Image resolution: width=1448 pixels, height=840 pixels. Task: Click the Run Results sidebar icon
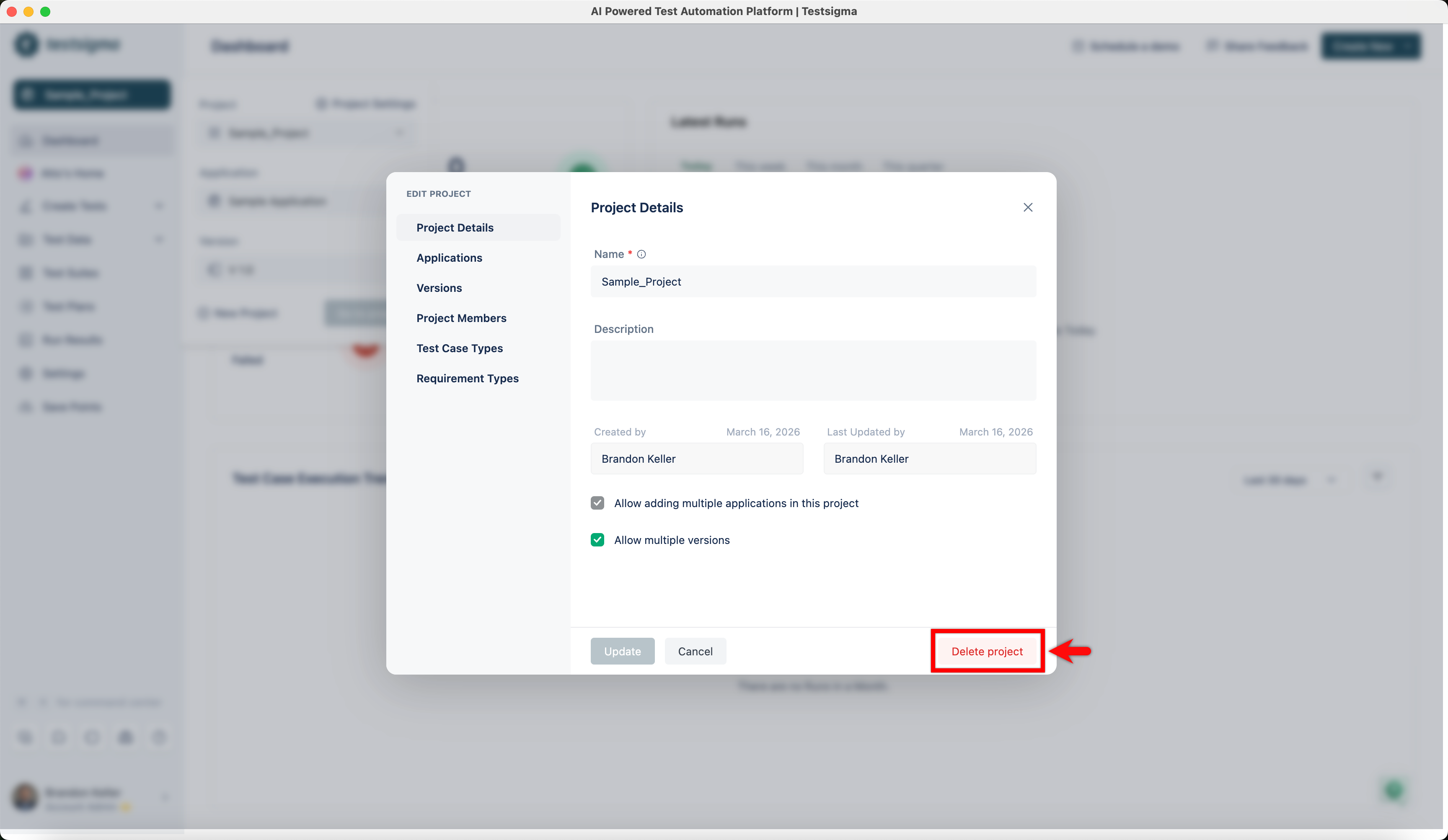(x=26, y=340)
